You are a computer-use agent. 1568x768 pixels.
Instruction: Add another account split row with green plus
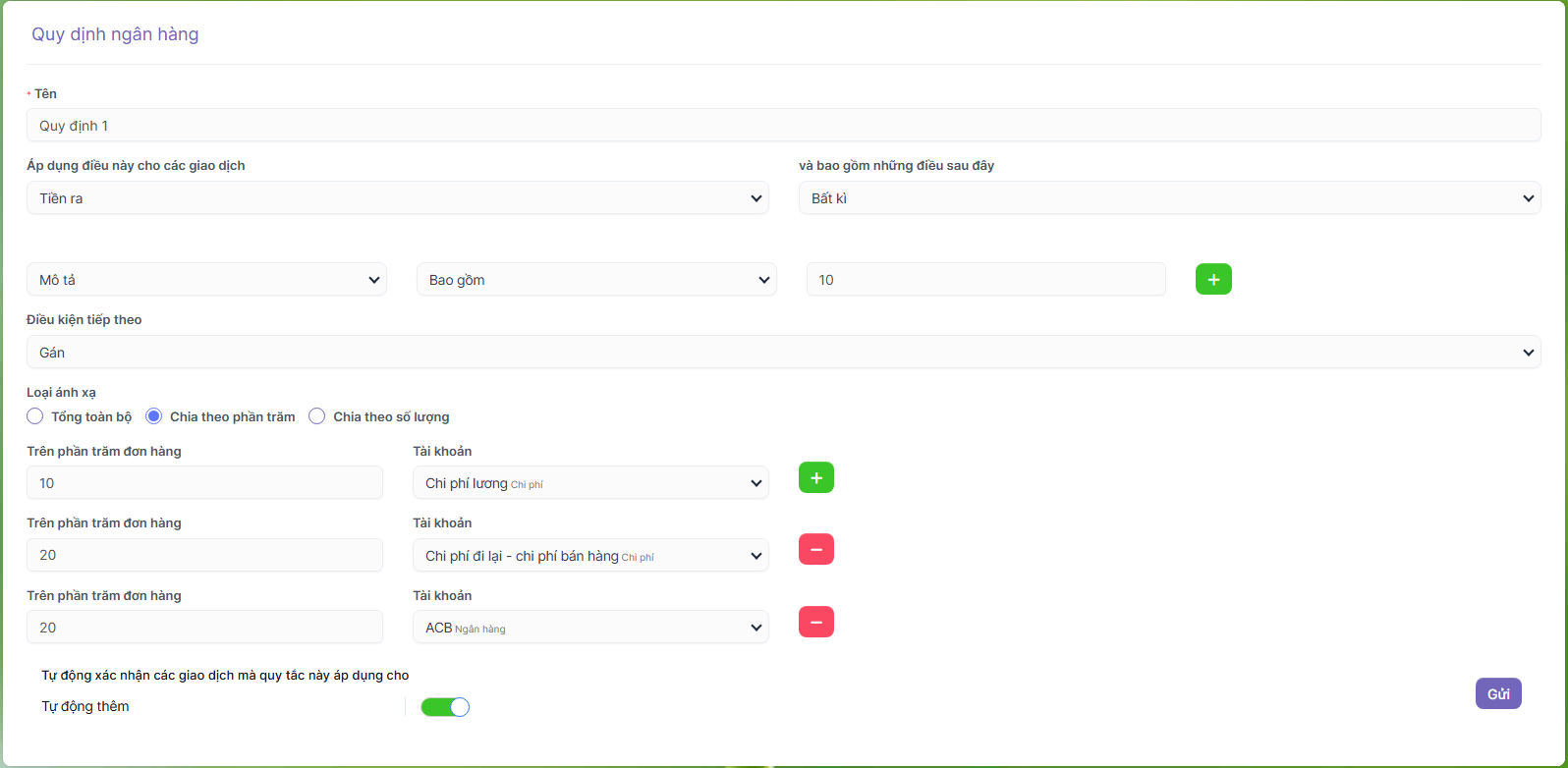point(816,478)
